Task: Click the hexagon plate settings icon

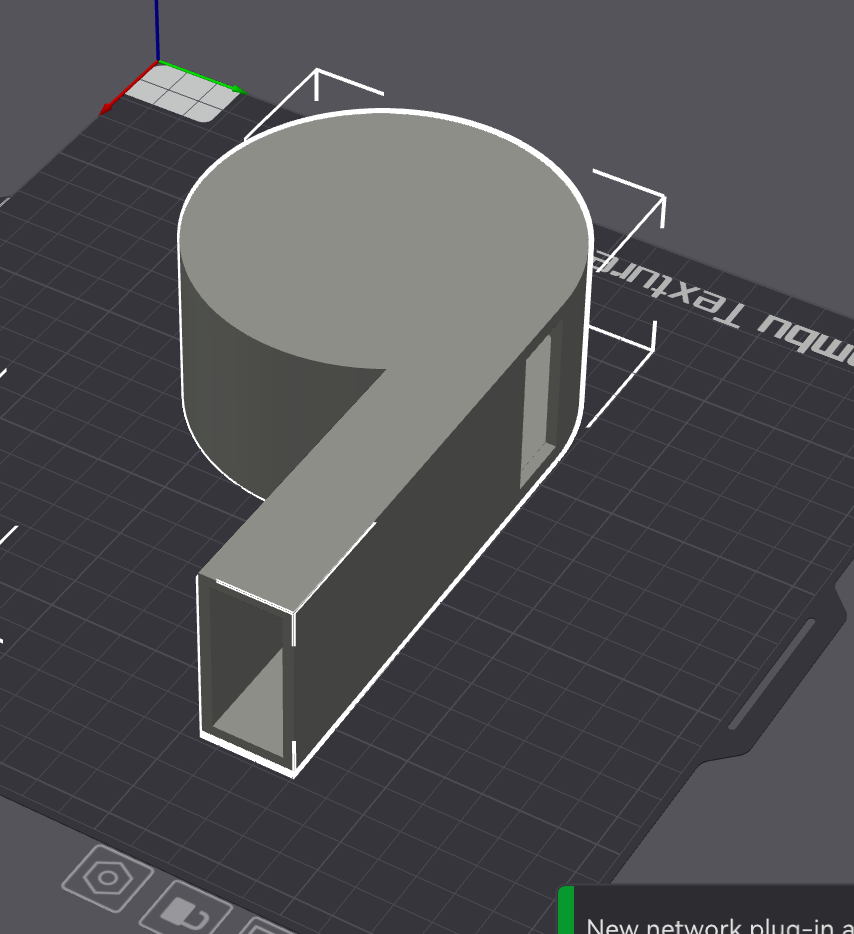Action: pos(106,878)
